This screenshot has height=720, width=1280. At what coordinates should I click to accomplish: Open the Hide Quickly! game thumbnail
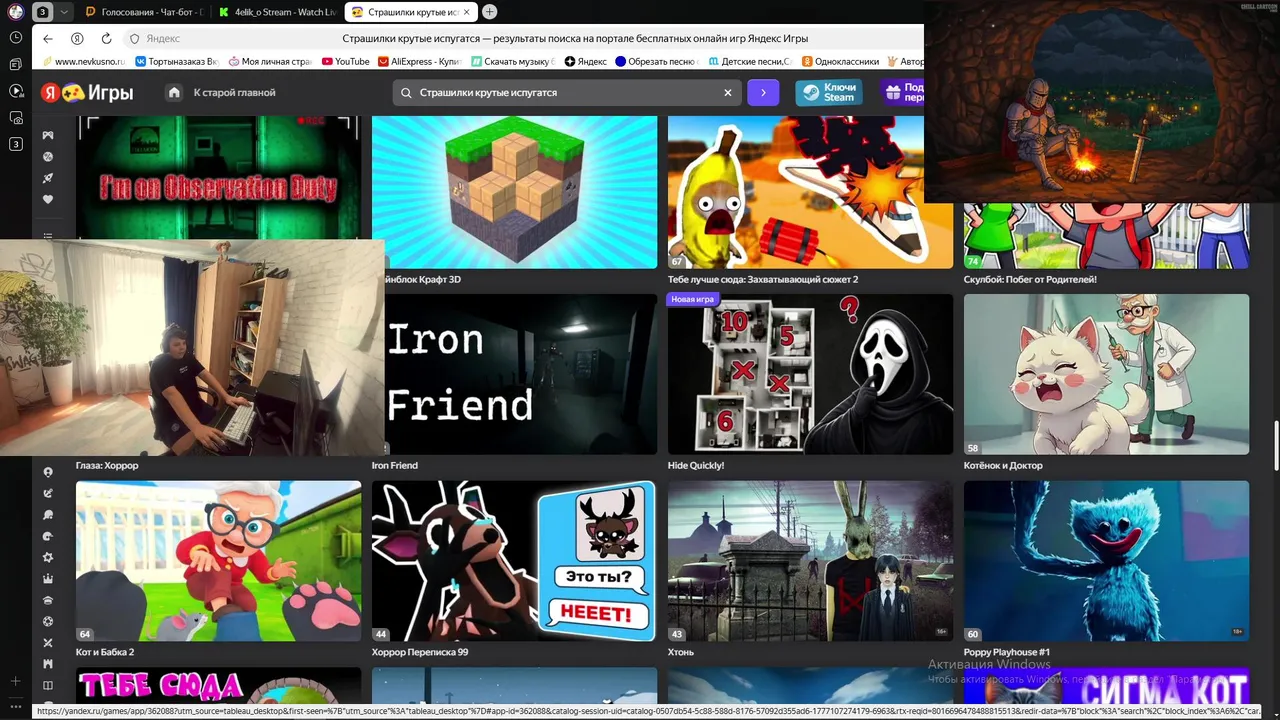(x=810, y=374)
